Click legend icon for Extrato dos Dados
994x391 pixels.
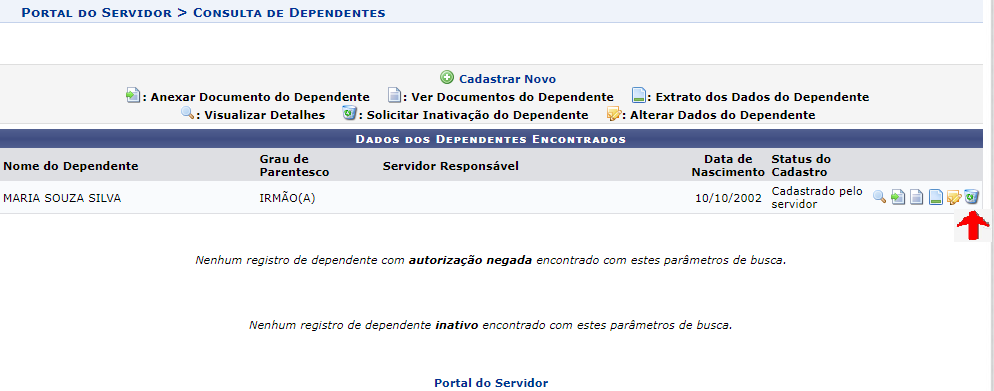point(638,96)
